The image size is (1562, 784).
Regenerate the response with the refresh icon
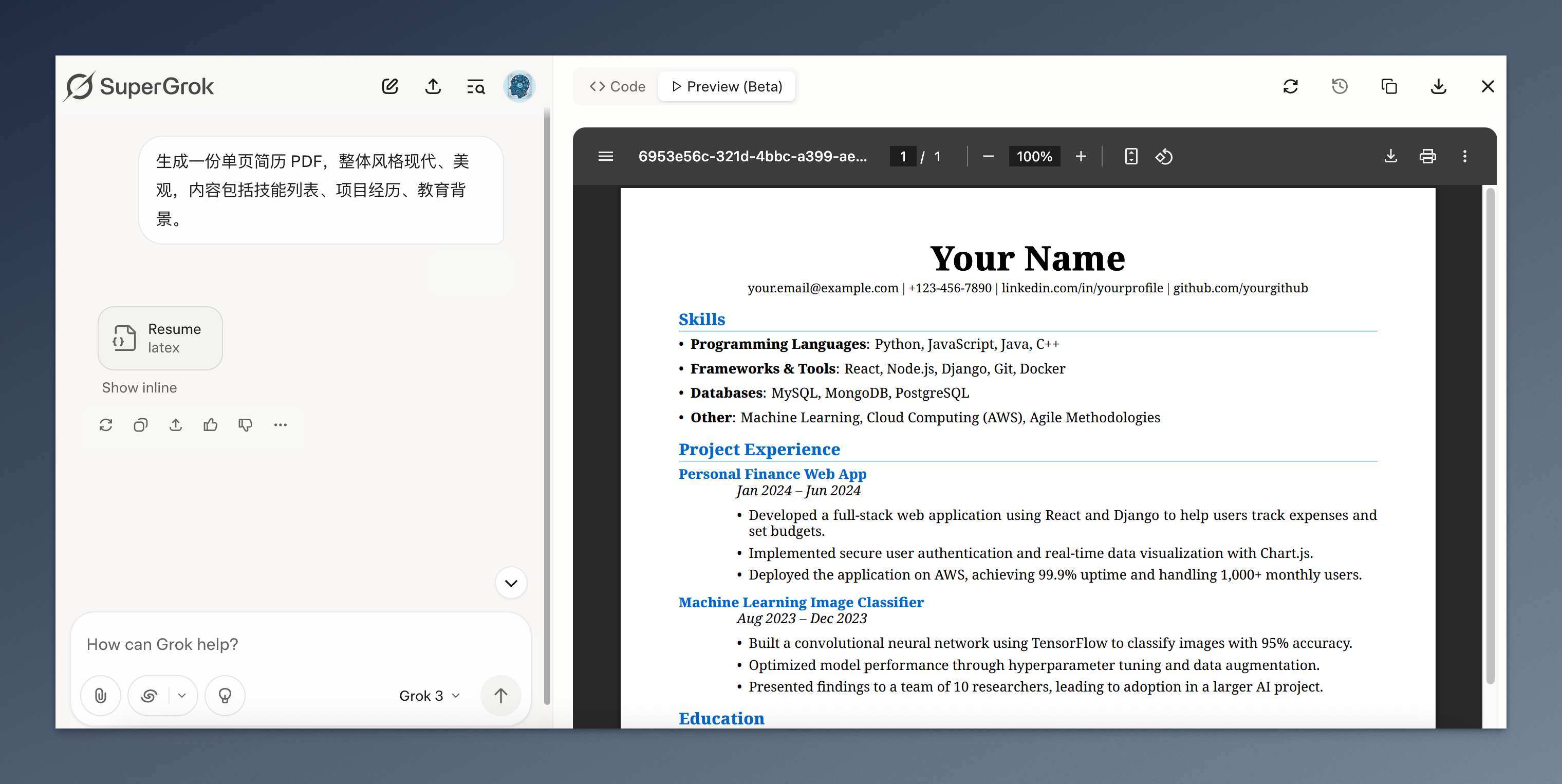(106, 425)
